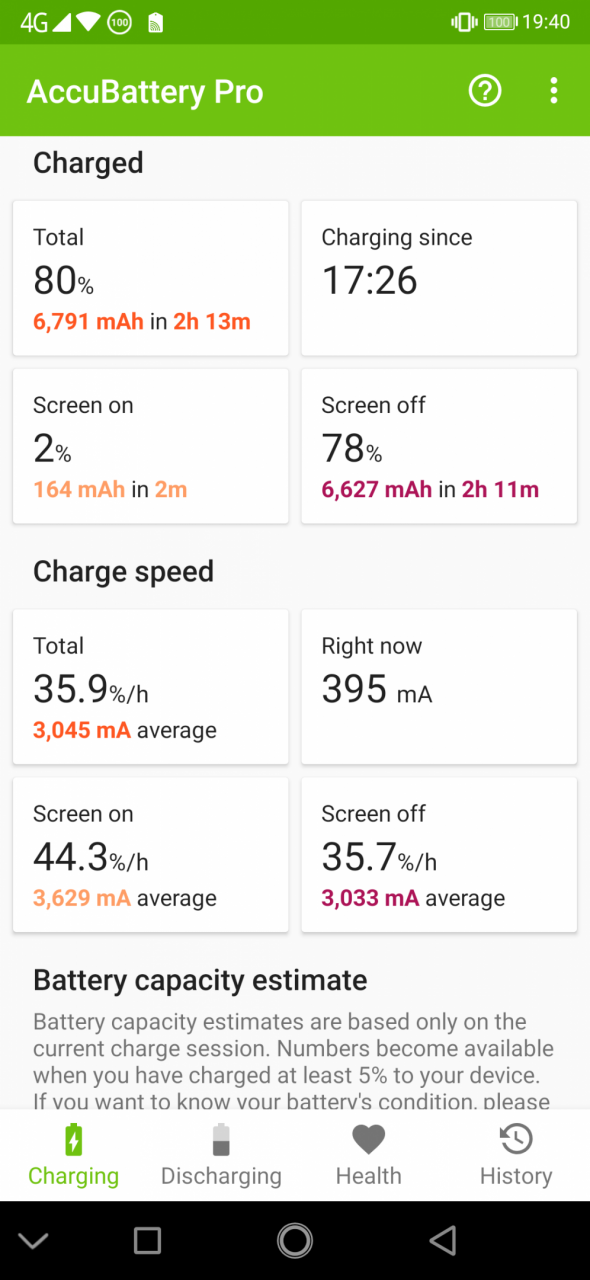Collapse keyboard chevron in navigation bar
Image resolution: width=590 pixels, height=1280 pixels.
point(33,1241)
